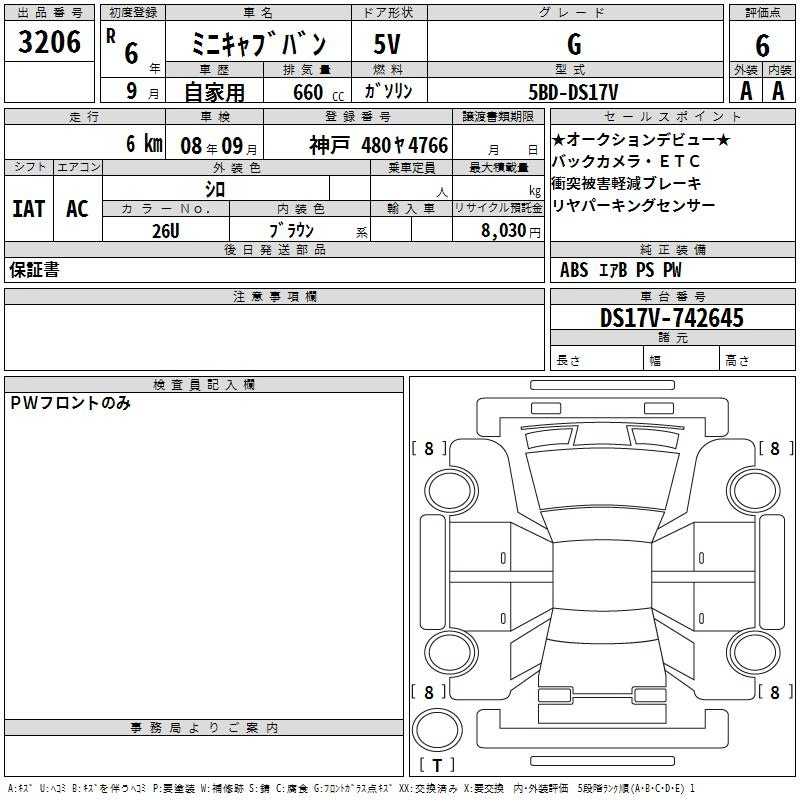Click the リヤパーキングセンサー sales point
800x800 pixels.
[x=633, y=205]
